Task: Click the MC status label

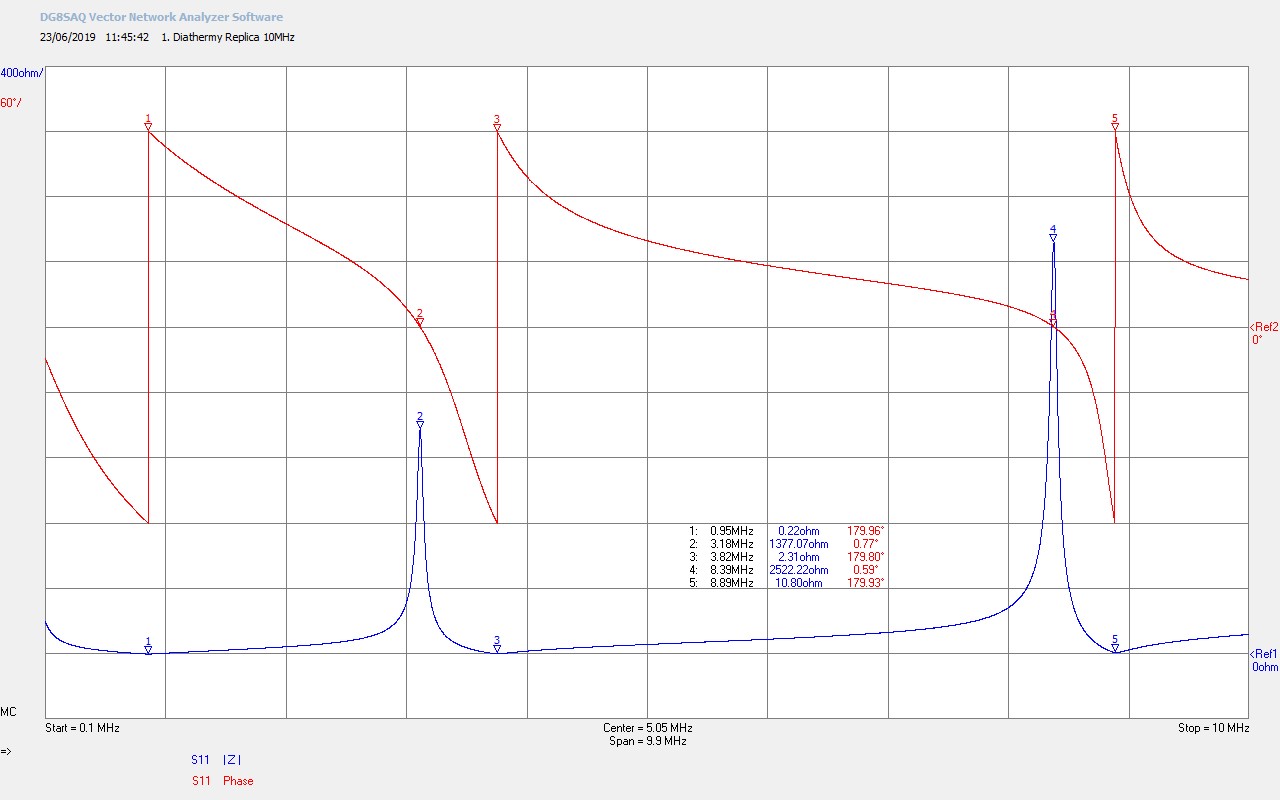Action: (8, 712)
